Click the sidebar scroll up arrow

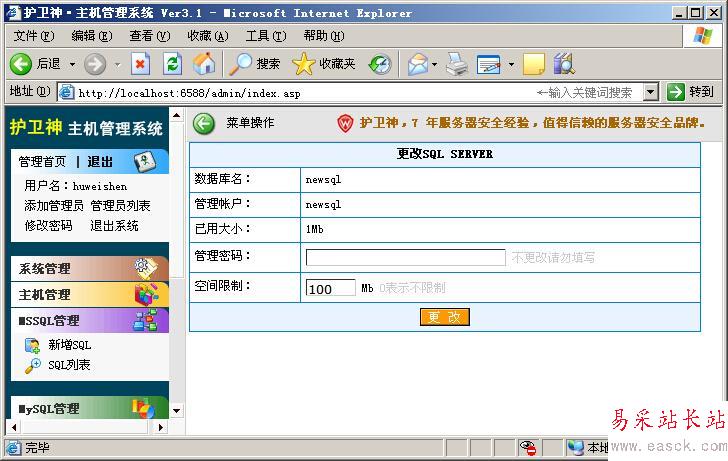tap(176, 115)
